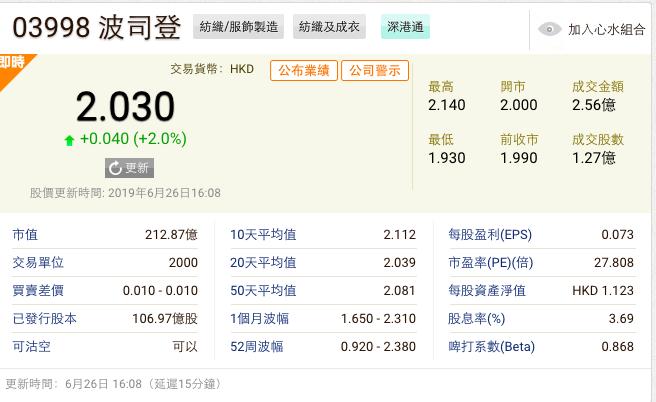Viewport: 656px width, 402px height.
Task: Click the spread value 0.010 - 0.010
Action: pyautogui.click(x=160, y=291)
